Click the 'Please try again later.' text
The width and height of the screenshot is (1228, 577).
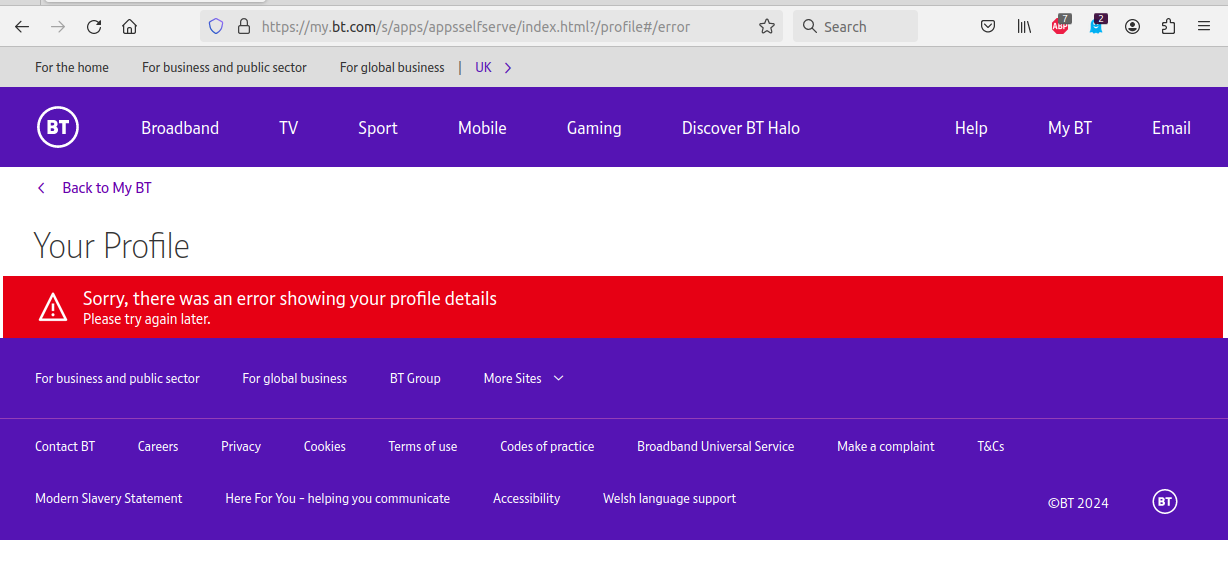(147, 320)
